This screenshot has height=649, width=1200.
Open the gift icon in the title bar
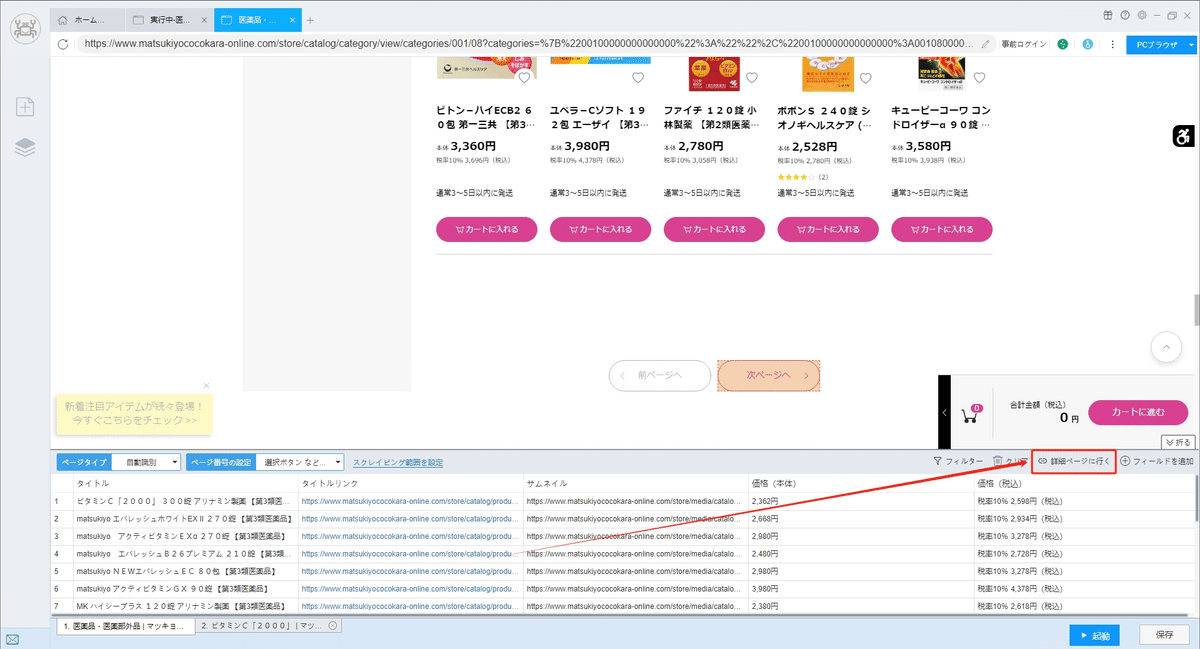[x=1108, y=15]
